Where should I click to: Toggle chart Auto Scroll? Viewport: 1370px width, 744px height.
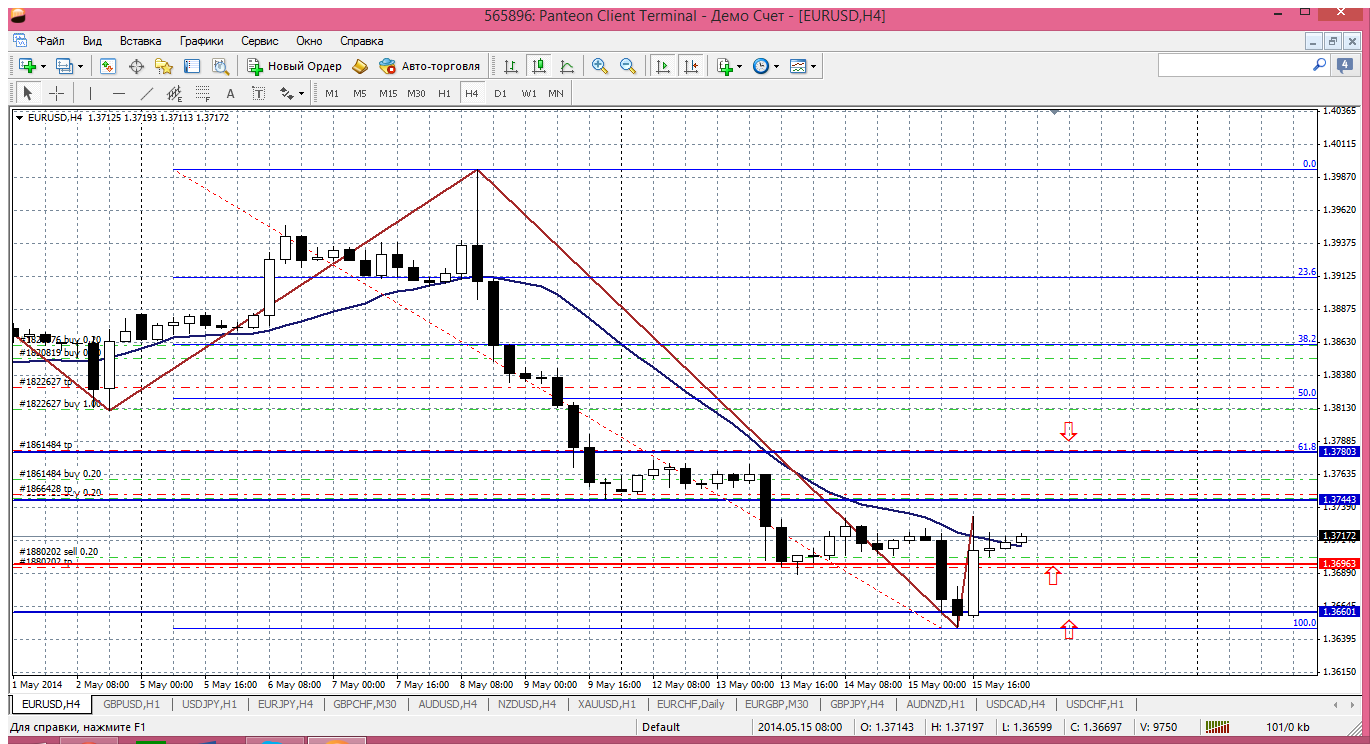click(x=662, y=66)
